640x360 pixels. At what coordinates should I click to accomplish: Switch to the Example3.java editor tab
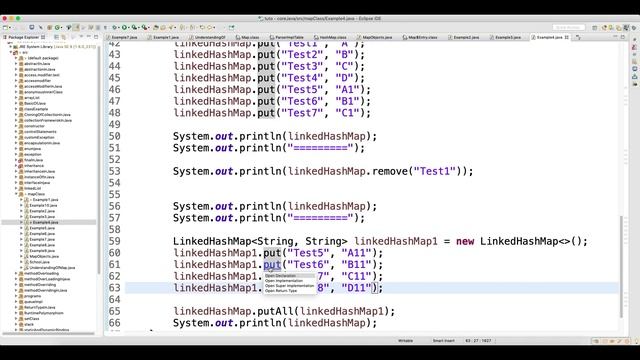pos(505,37)
